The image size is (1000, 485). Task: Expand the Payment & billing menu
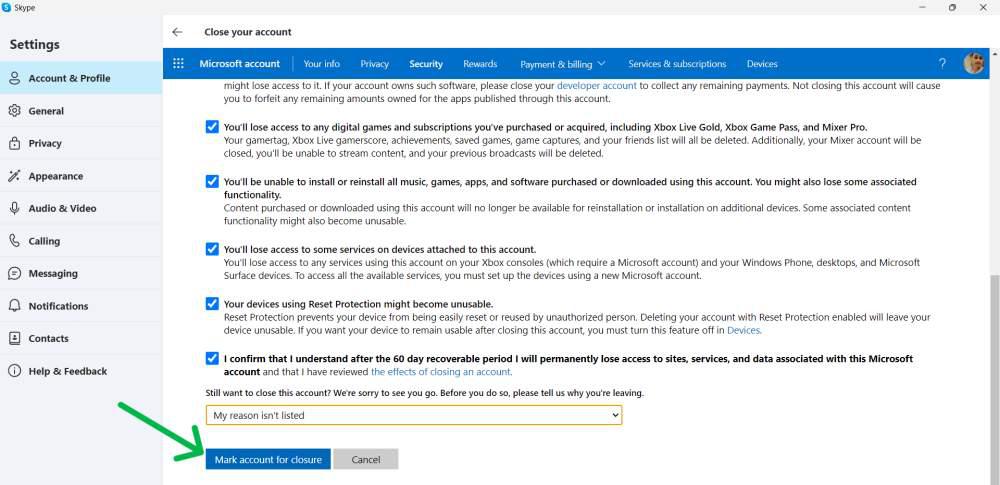pos(562,64)
